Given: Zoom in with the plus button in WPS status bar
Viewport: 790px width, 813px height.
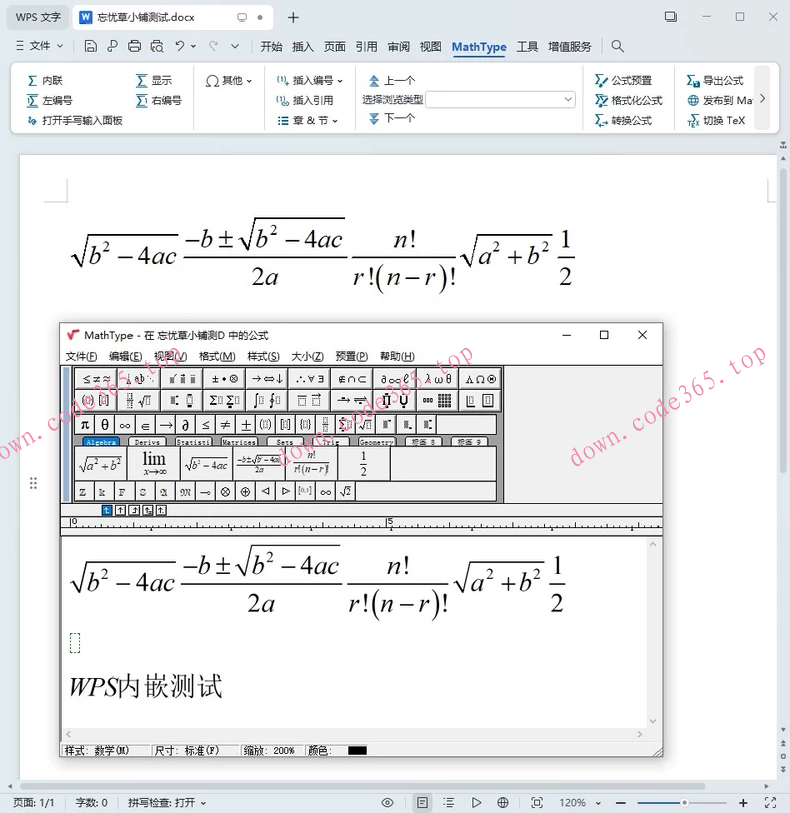Looking at the screenshot, I should (743, 803).
